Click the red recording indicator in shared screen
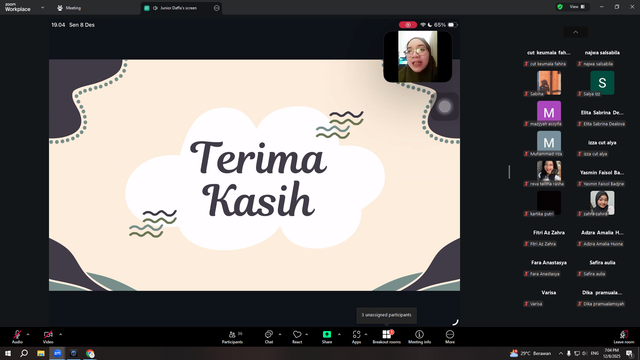Screen dimensions: 640x360 click(408, 25)
